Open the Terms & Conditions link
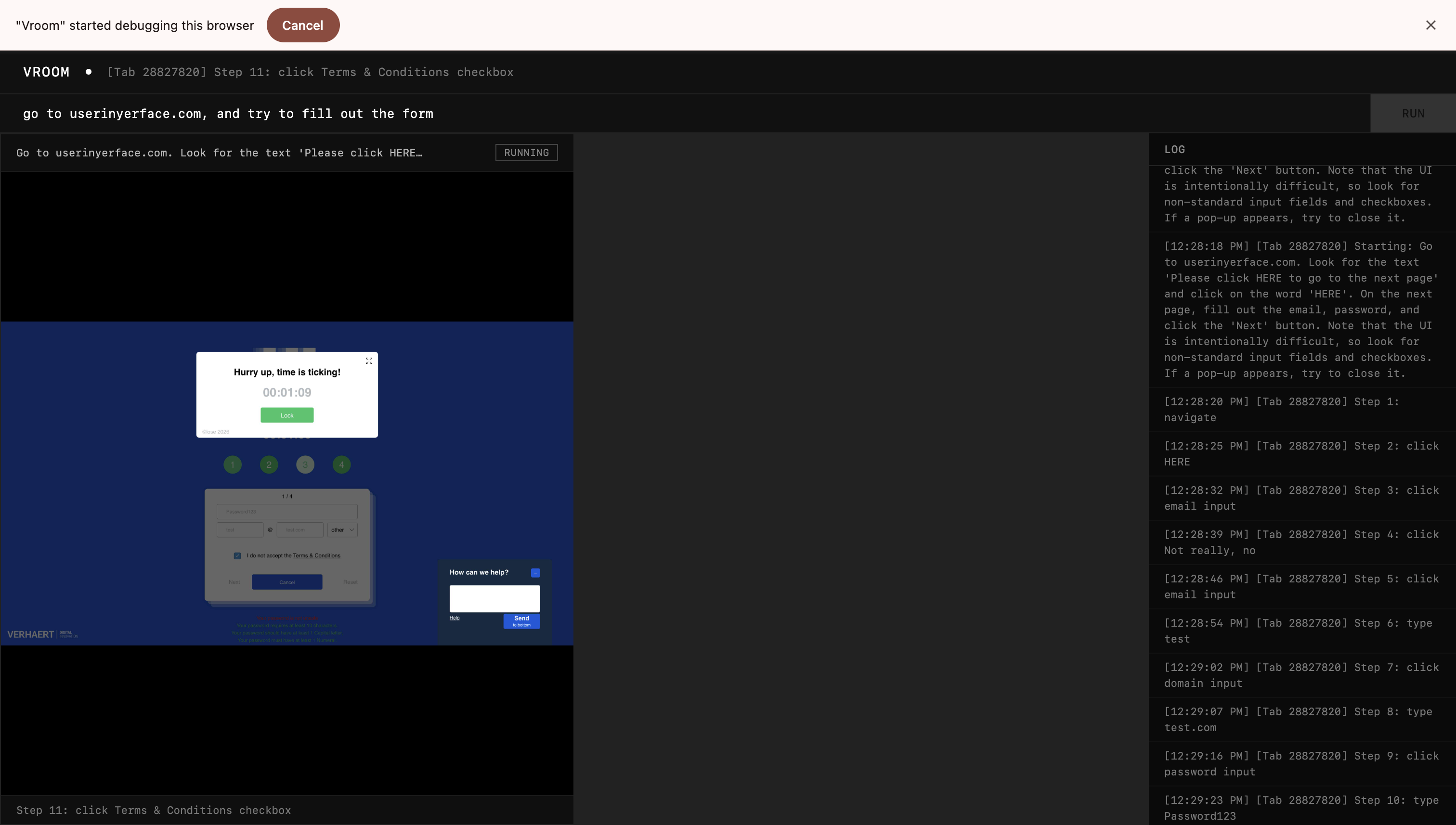Viewport: 1456px width, 825px height. [316, 556]
